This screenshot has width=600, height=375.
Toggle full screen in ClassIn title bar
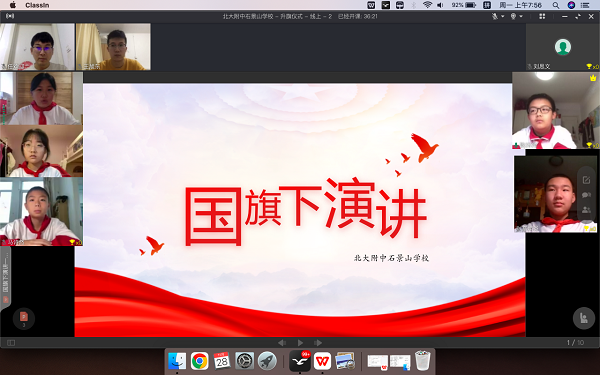tap(578, 16)
